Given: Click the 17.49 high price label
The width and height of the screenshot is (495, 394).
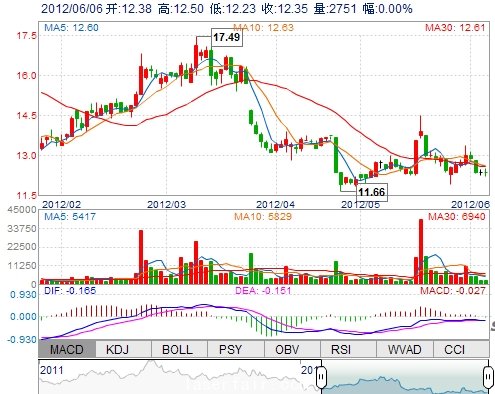Looking at the screenshot, I should [x=227, y=37].
